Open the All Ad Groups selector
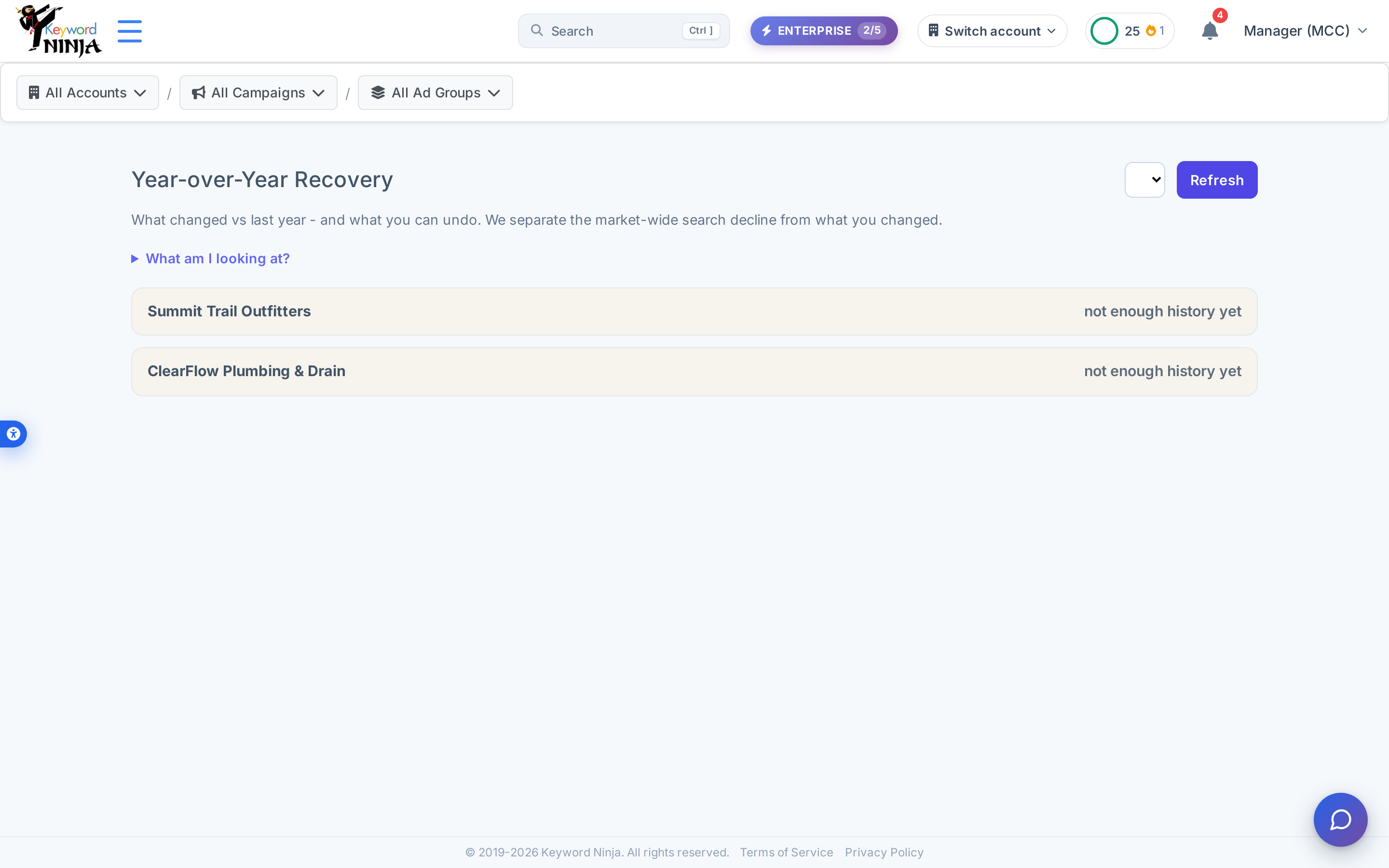The width and height of the screenshot is (1389, 868). click(435, 93)
